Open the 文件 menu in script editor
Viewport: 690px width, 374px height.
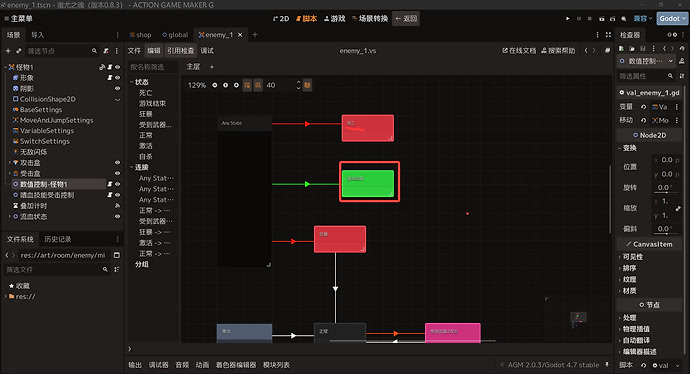coord(134,51)
